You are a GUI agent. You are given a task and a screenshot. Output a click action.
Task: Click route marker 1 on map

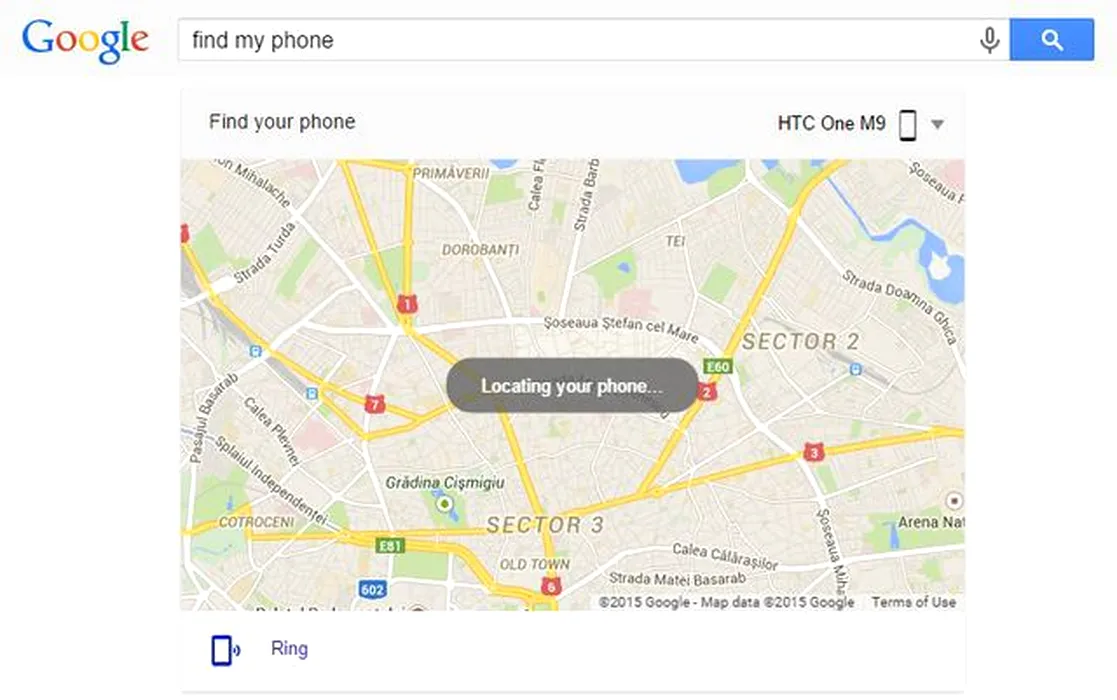pyautogui.click(x=407, y=305)
